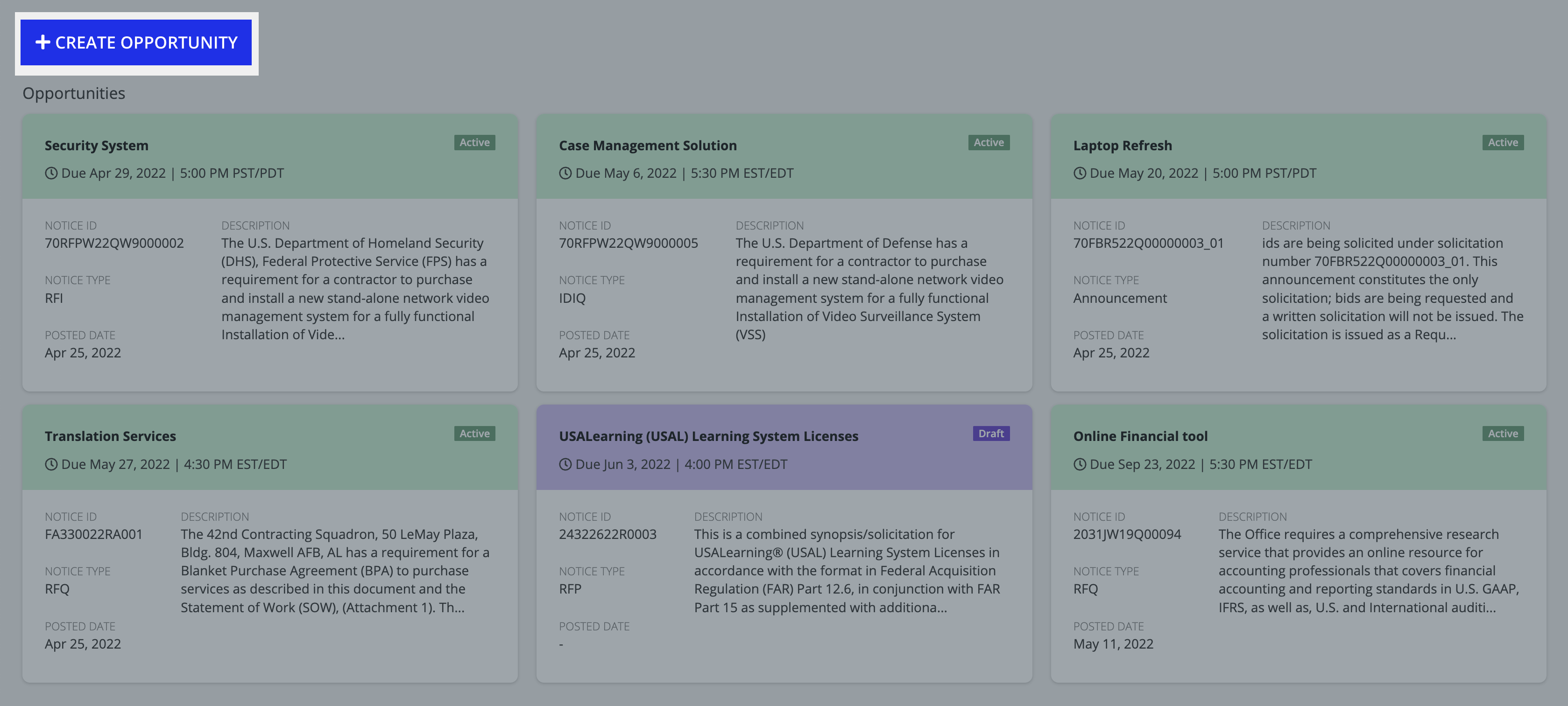This screenshot has width=1568, height=706.
Task: Click the Laptop Refresh description paragraph
Action: point(1393,289)
